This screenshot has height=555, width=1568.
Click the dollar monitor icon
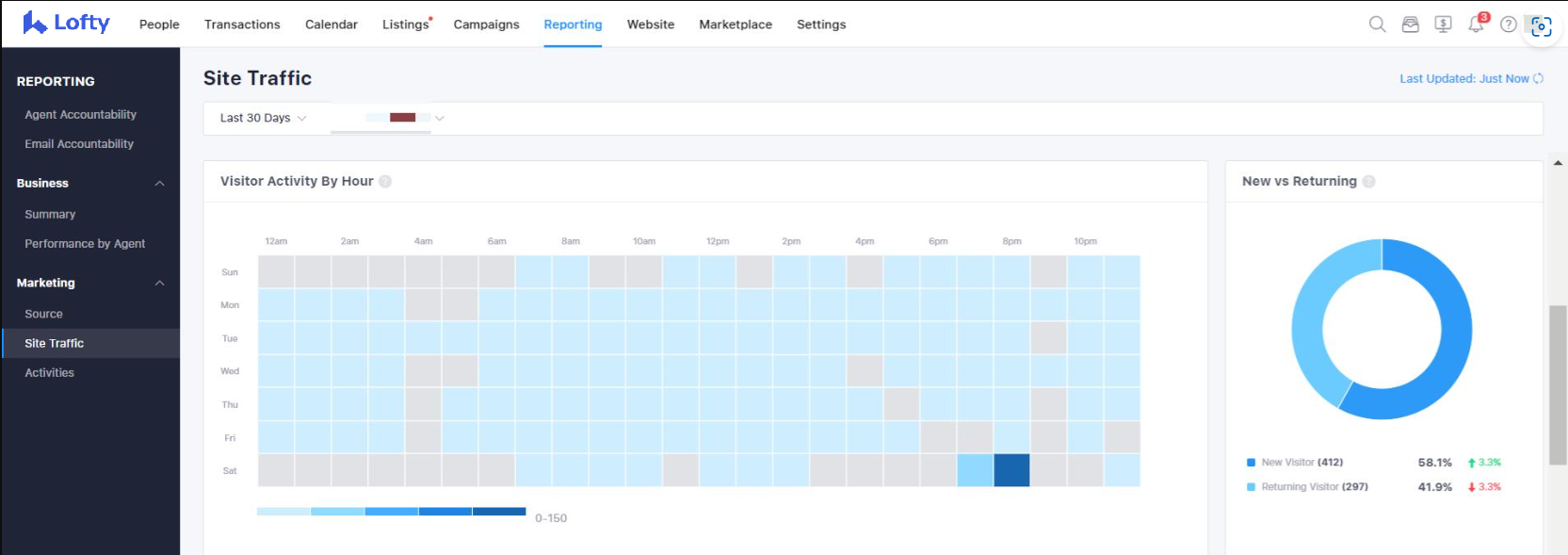click(1443, 24)
